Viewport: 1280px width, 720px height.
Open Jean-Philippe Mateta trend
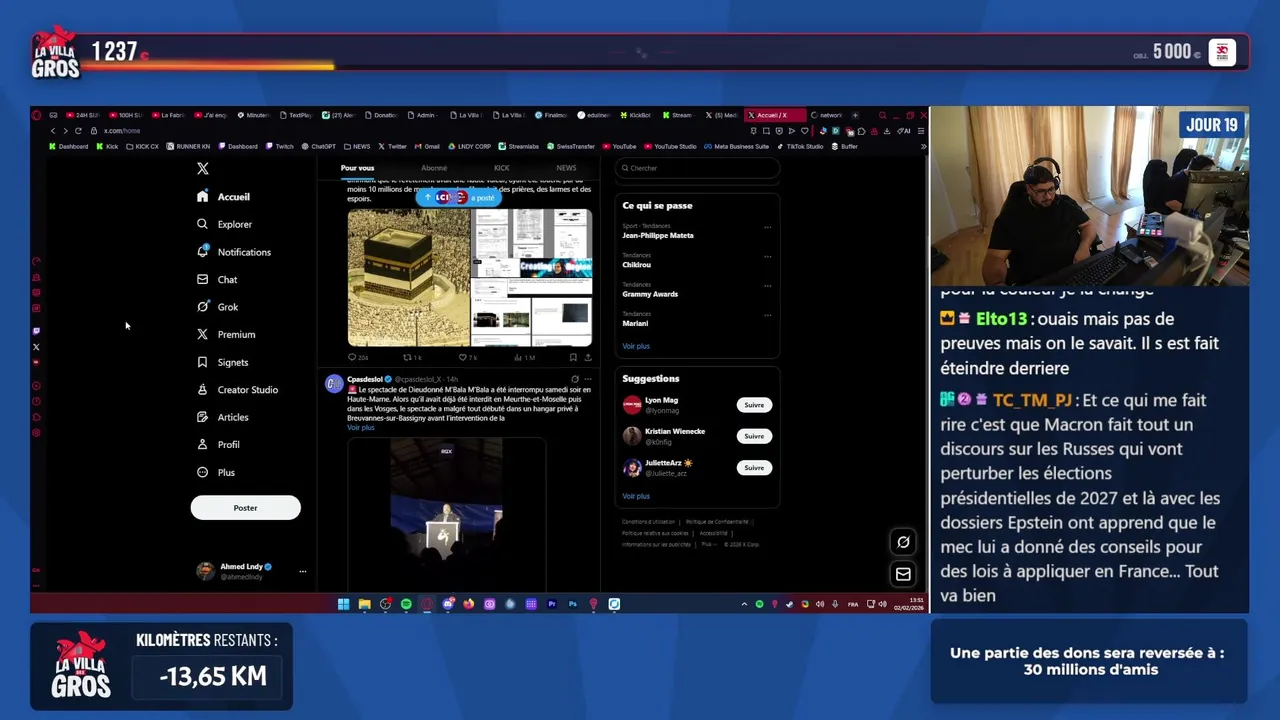657,235
